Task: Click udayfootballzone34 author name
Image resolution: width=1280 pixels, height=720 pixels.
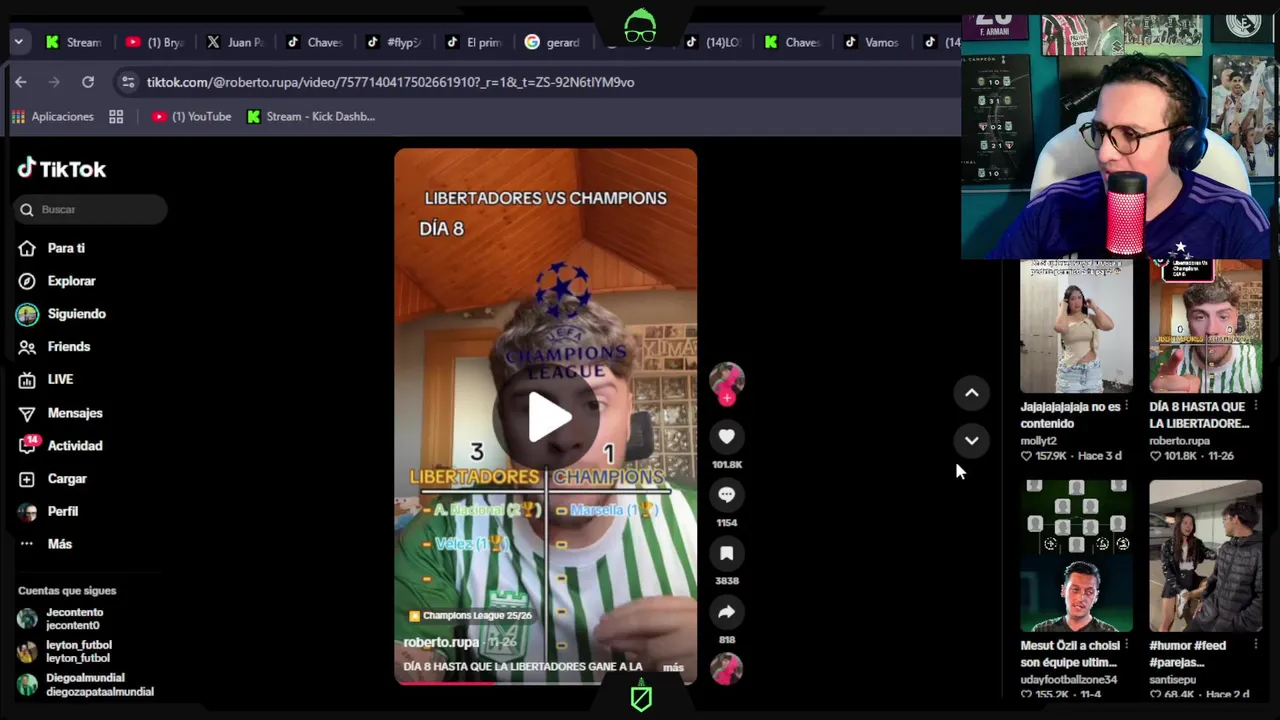Action: [x=1069, y=679]
